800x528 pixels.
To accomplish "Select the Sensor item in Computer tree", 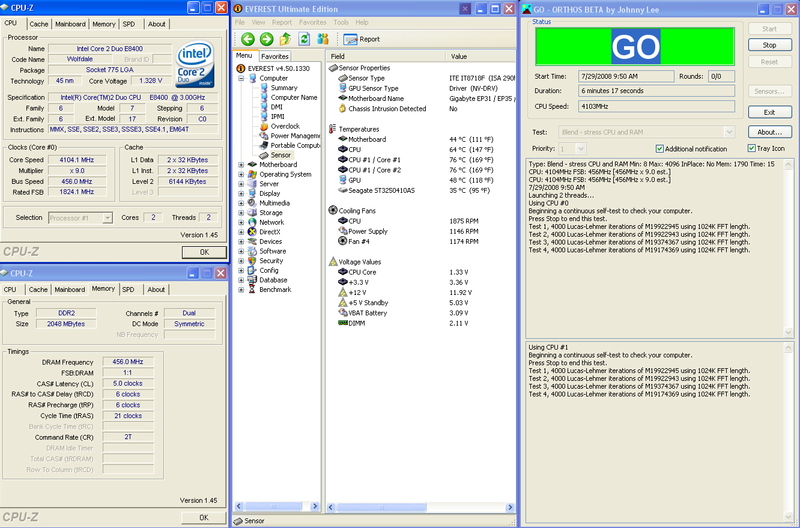I will 281,155.
